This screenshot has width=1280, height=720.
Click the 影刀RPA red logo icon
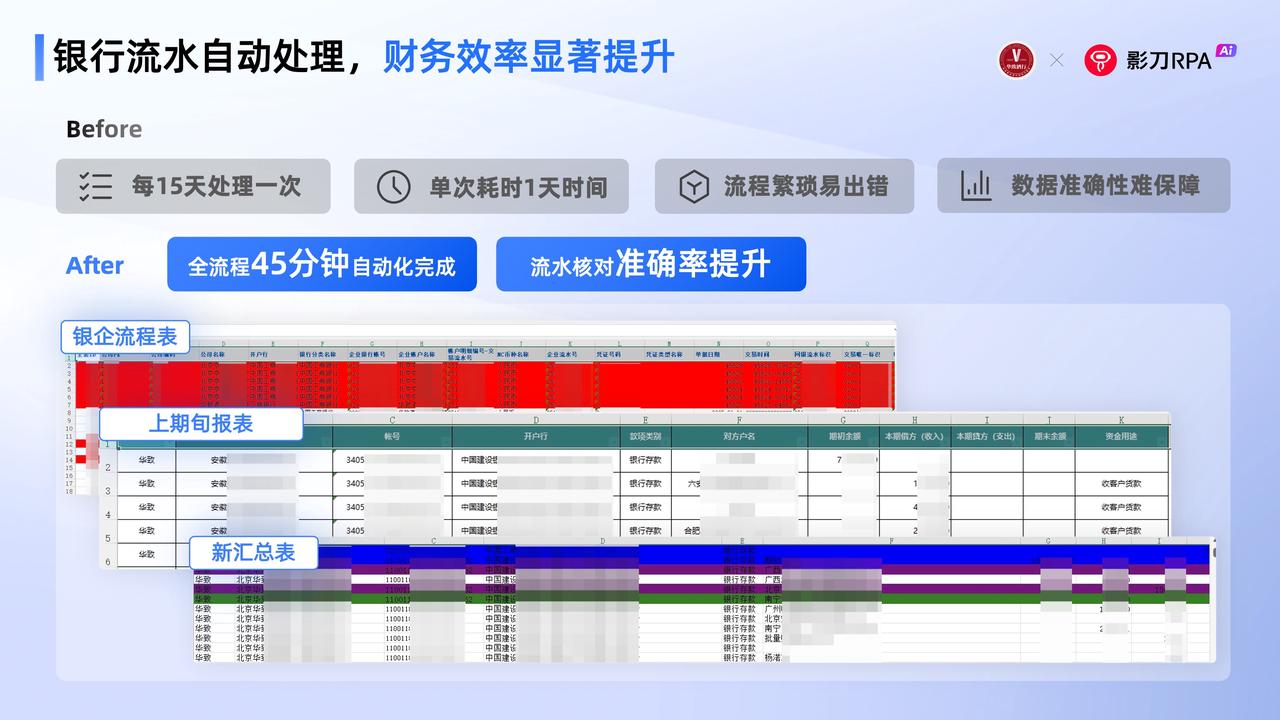(x=1101, y=60)
